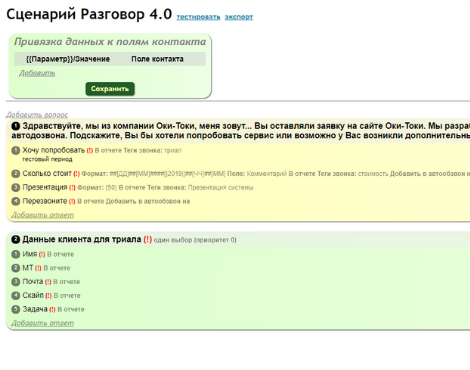Select number 1 badge of greeting question
Viewport: 470px width, 370px height.
pos(16,126)
